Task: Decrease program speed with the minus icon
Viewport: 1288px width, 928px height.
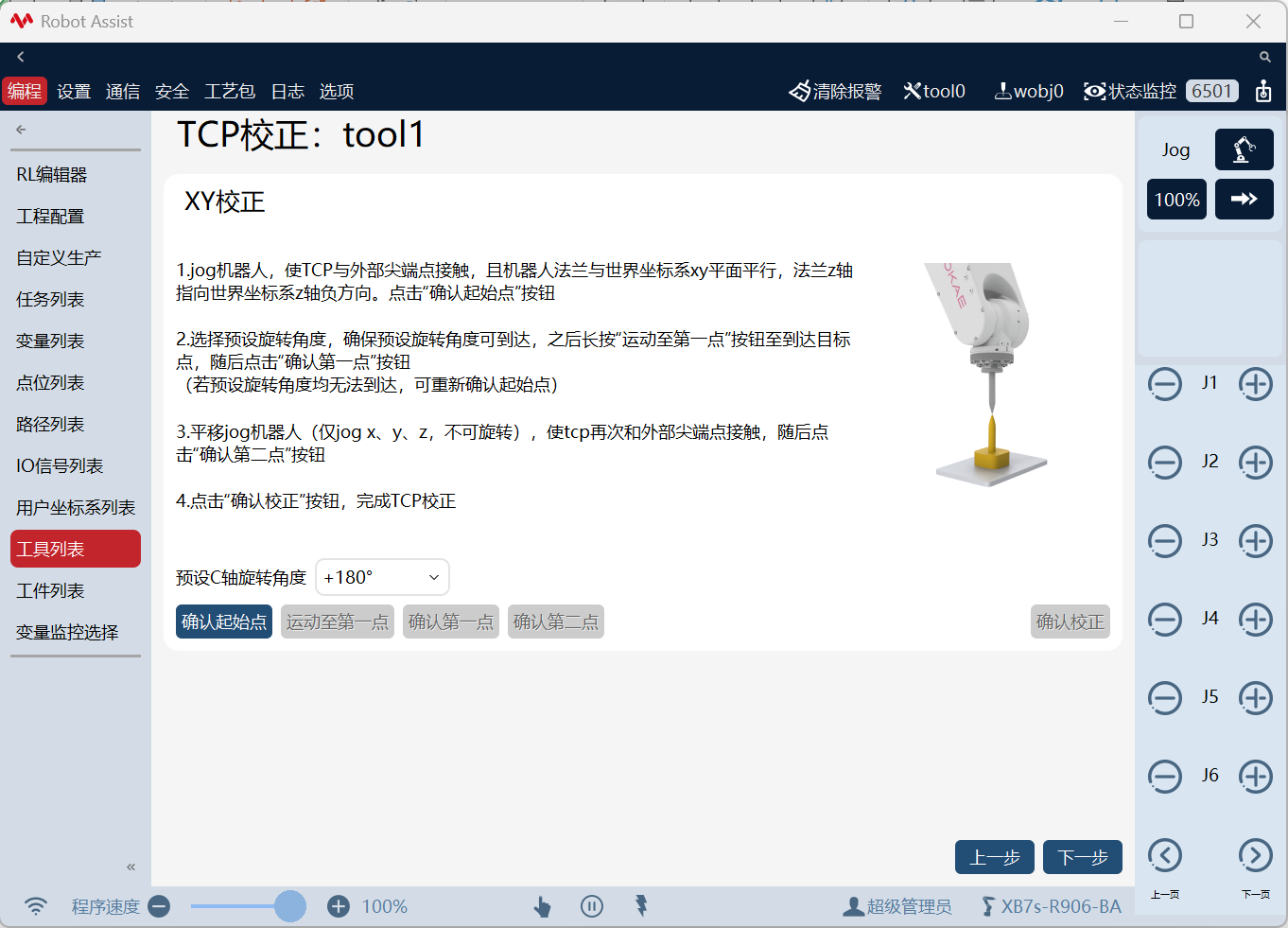Action: 160,906
